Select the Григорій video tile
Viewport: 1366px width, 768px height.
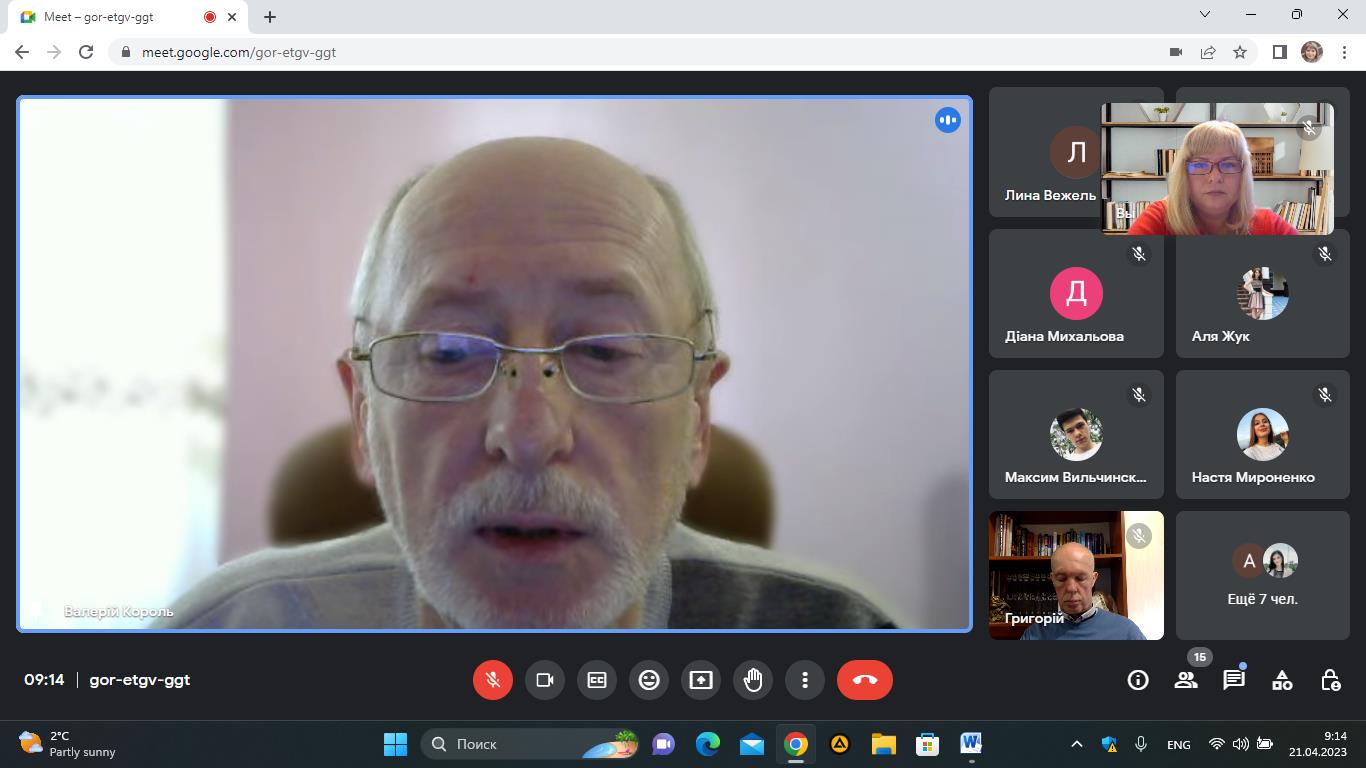[x=1076, y=575]
